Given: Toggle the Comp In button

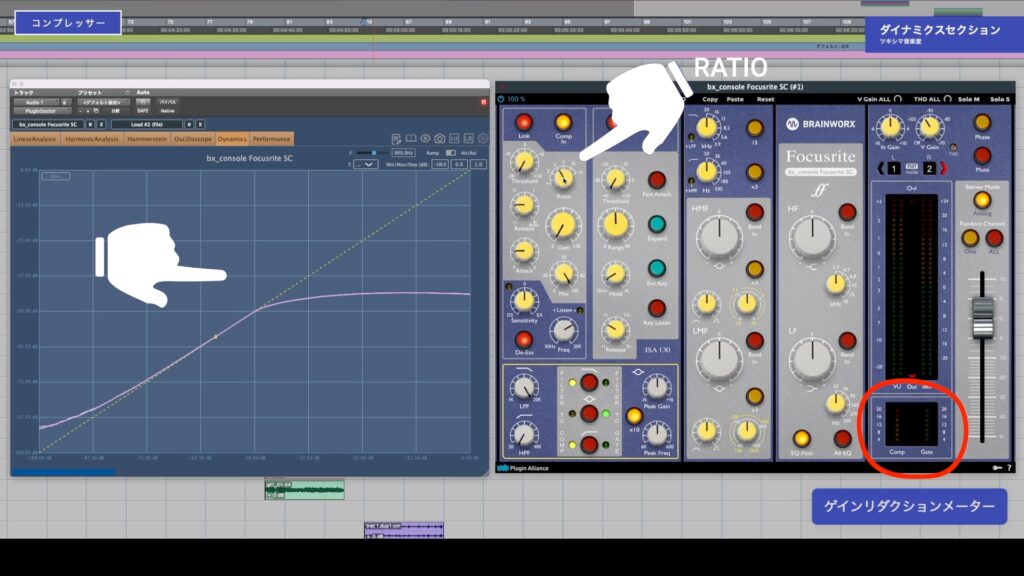Looking at the screenshot, I should pyautogui.click(x=563, y=122).
